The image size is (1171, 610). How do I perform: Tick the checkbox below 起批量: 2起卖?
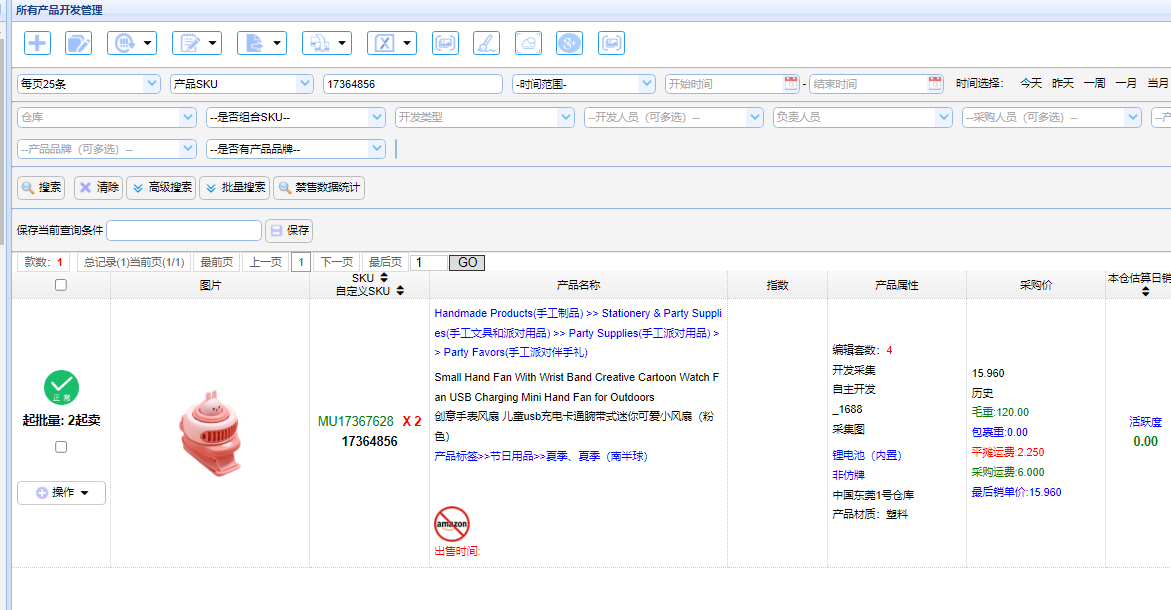tap(61, 446)
